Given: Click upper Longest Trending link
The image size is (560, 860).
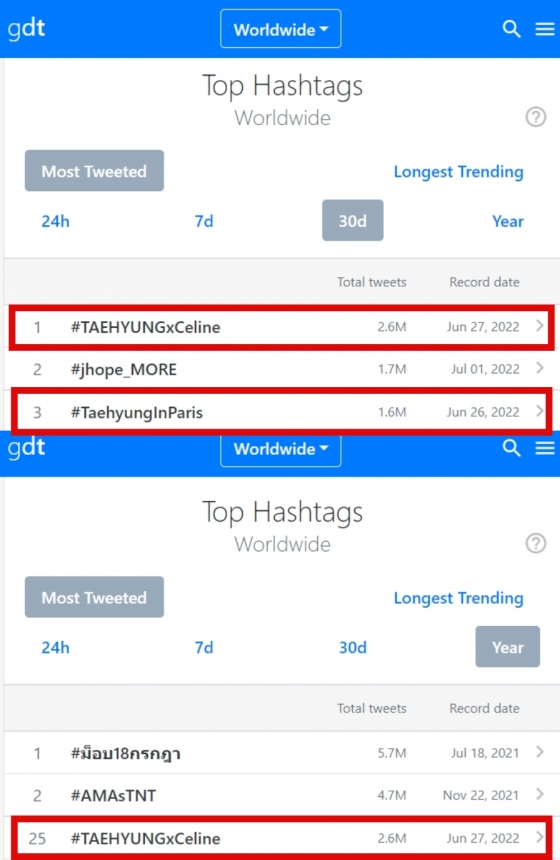Looking at the screenshot, I should coord(459,172).
